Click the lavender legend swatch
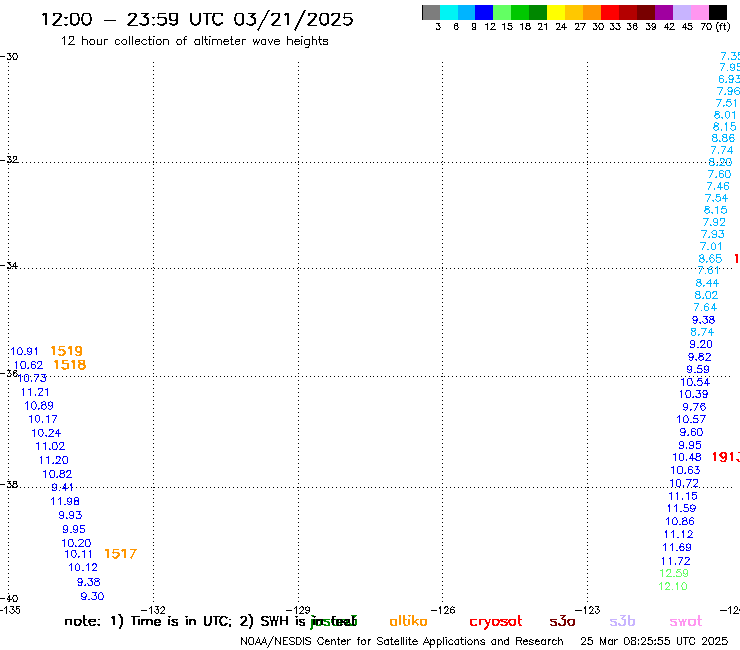This screenshot has width=740, height=650. 681,12
